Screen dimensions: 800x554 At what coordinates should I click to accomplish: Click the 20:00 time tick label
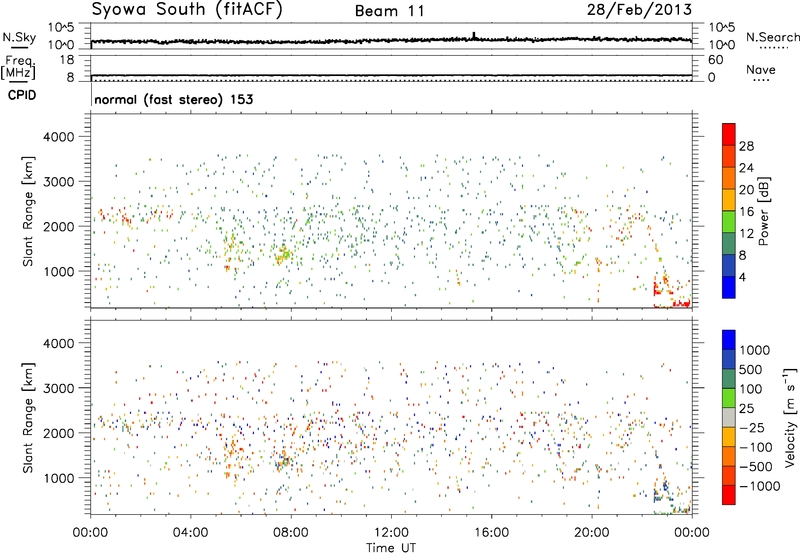coord(592,533)
